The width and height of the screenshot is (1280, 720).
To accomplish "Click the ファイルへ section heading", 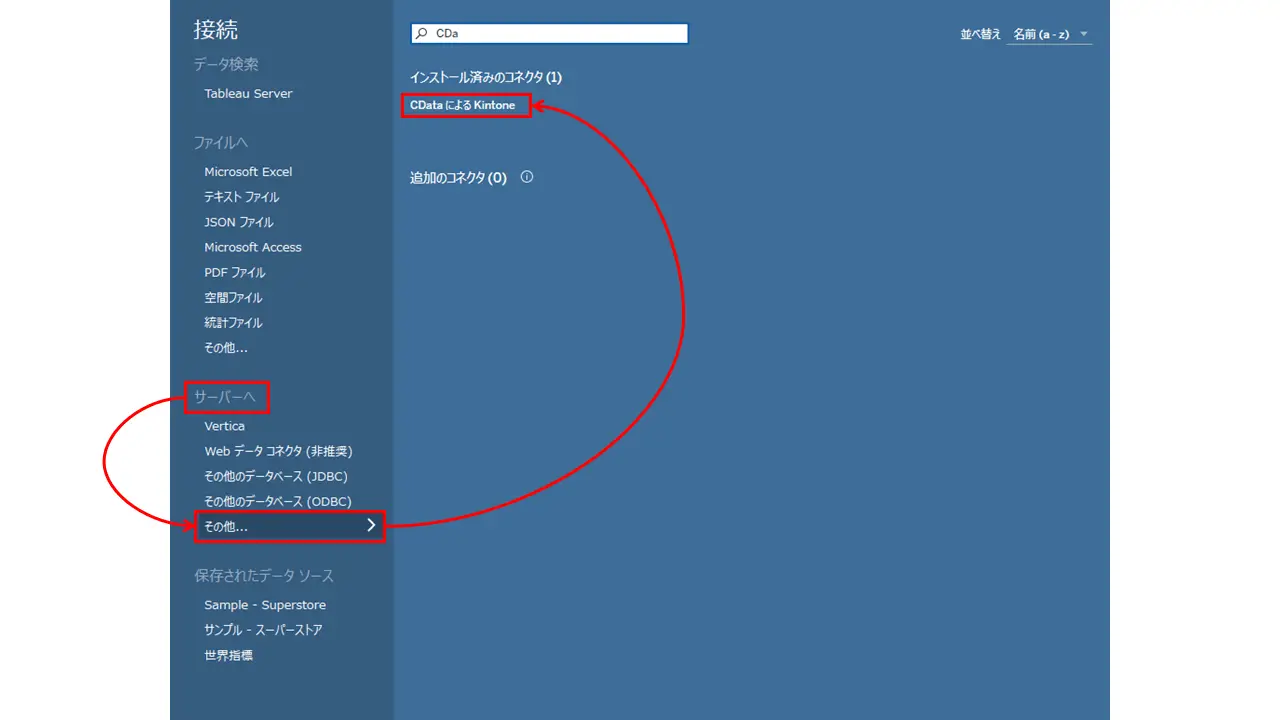I will [x=221, y=142].
